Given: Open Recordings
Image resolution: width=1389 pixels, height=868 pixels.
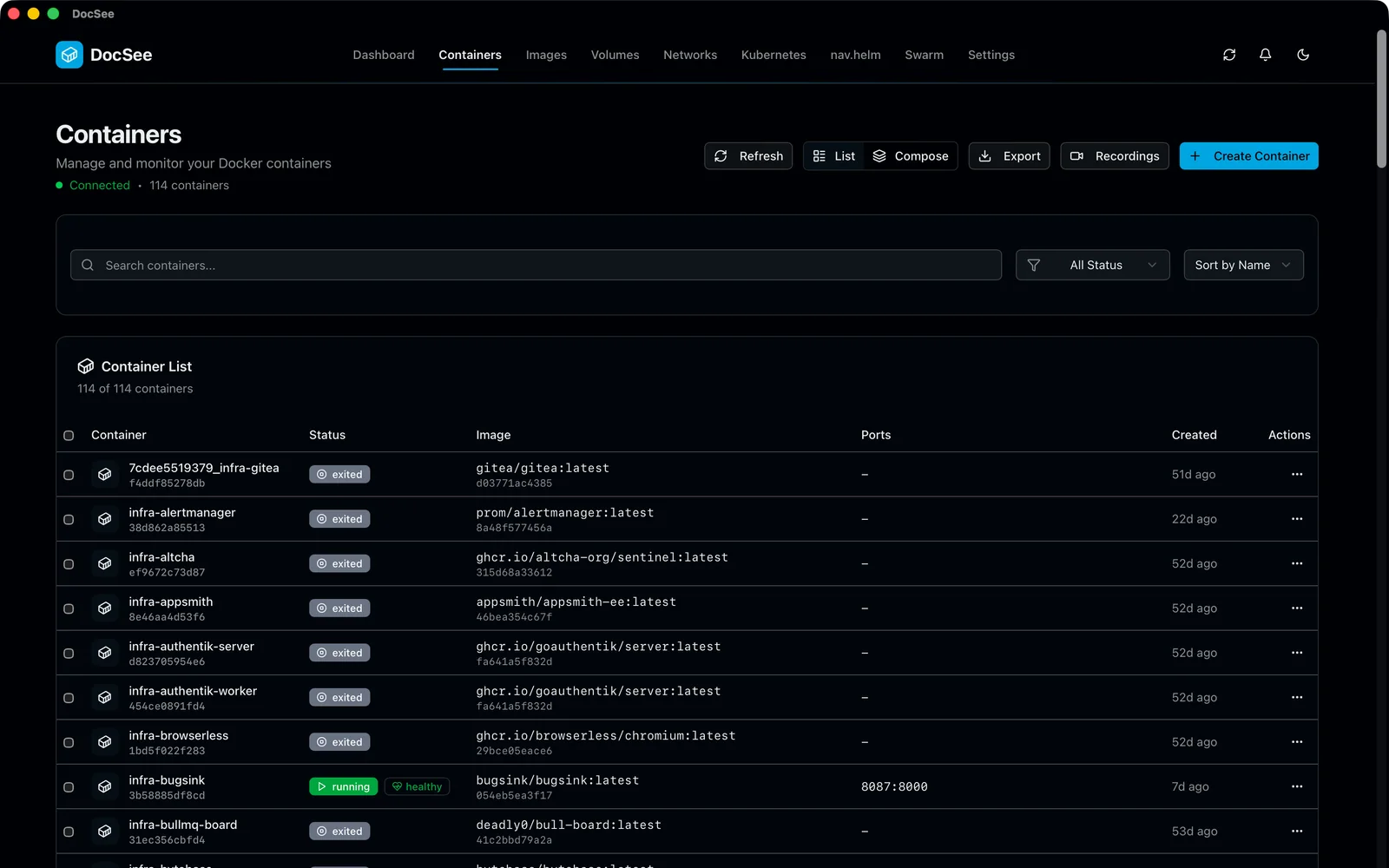Looking at the screenshot, I should click(x=1115, y=156).
